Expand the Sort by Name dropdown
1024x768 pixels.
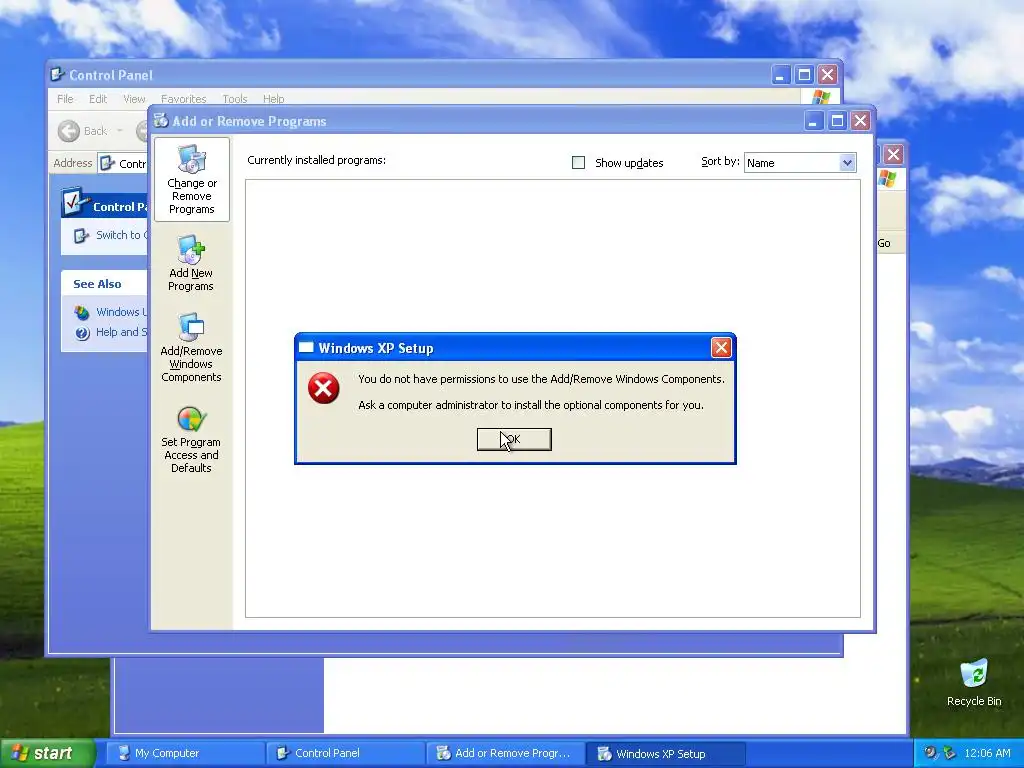pos(846,163)
